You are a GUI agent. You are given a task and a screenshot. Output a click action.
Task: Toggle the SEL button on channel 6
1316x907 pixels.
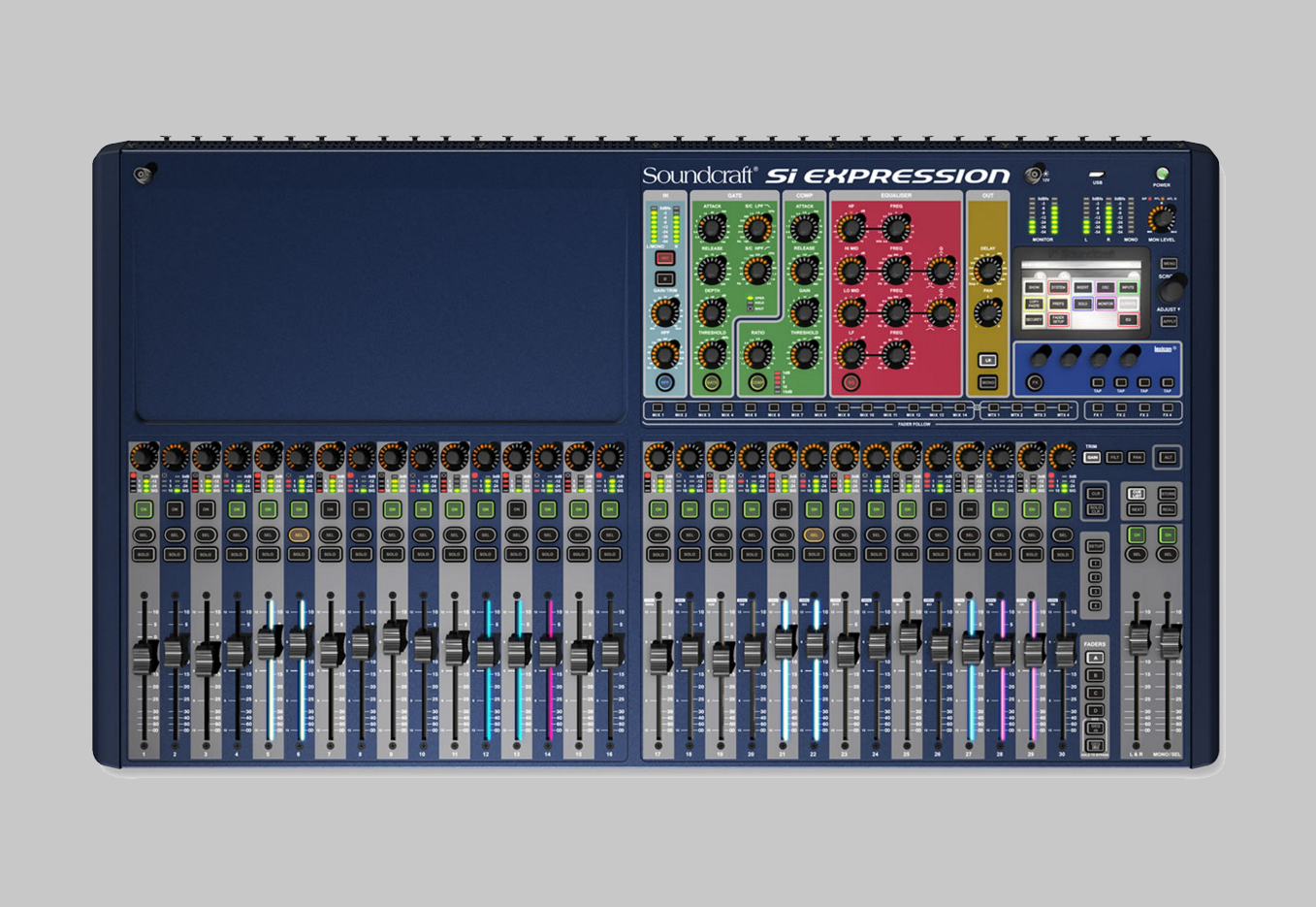tap(299, 534)
